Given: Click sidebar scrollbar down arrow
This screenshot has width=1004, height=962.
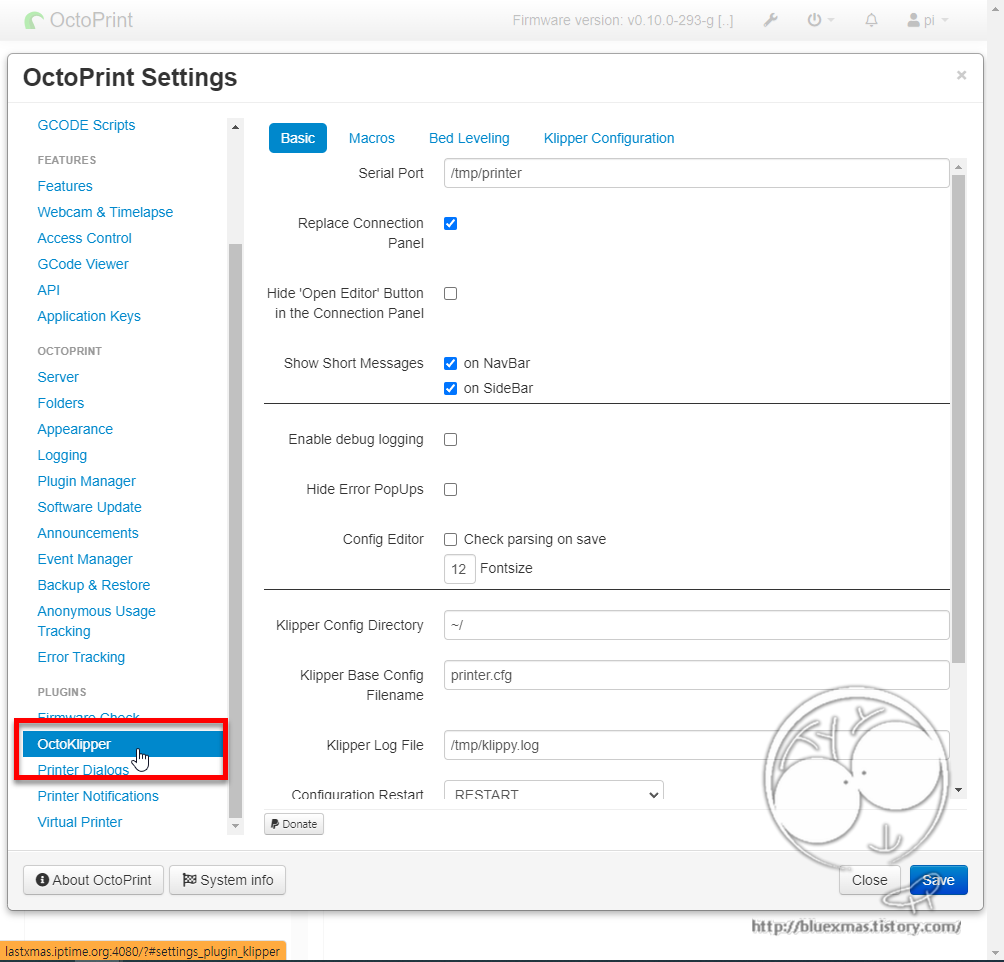Looking at the screenshot, I should point(236,826).
